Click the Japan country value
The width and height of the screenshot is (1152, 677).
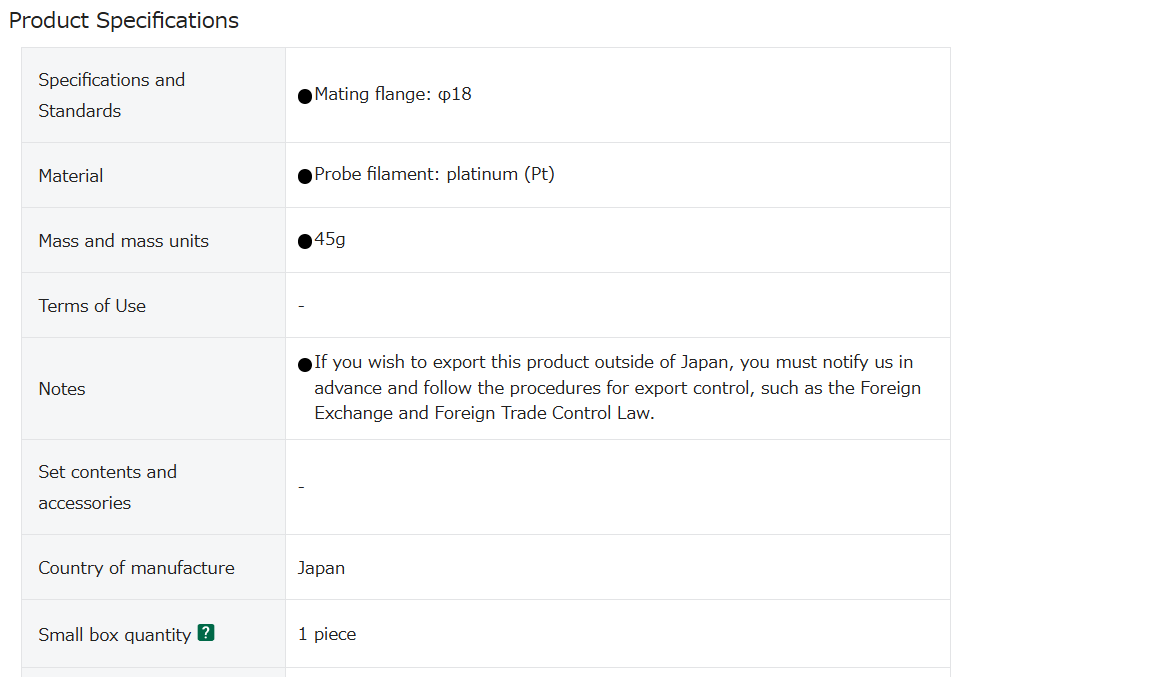click(x=321, y=568)
